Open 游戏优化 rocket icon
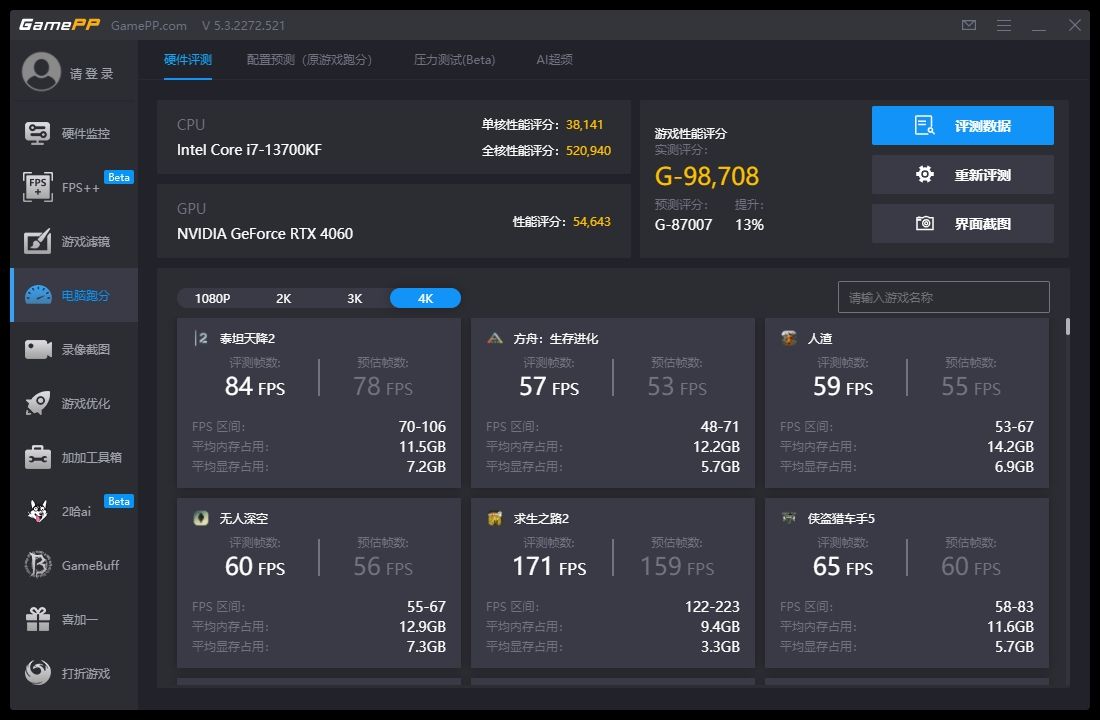1100x720 pixels. pyautogui.click(x=37, y=403)
